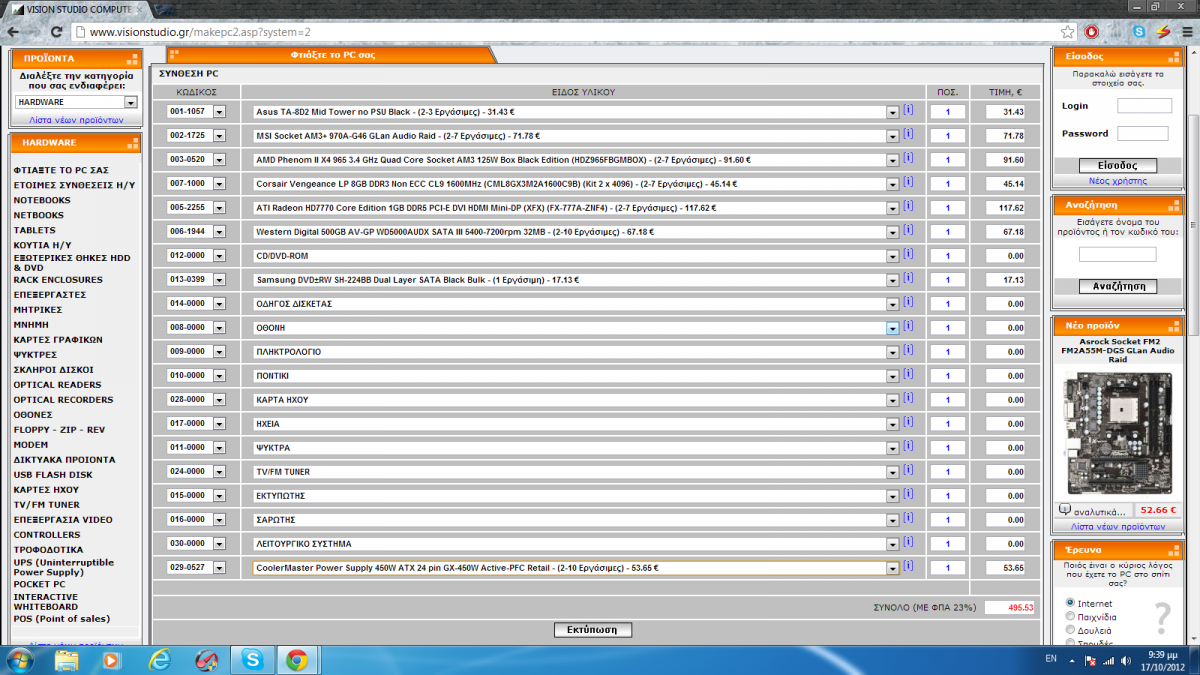The image size is (1200, 675).
Task: Select Παιχνίδια radio option
Action: pyautogui.click(x=1071, y=617)
